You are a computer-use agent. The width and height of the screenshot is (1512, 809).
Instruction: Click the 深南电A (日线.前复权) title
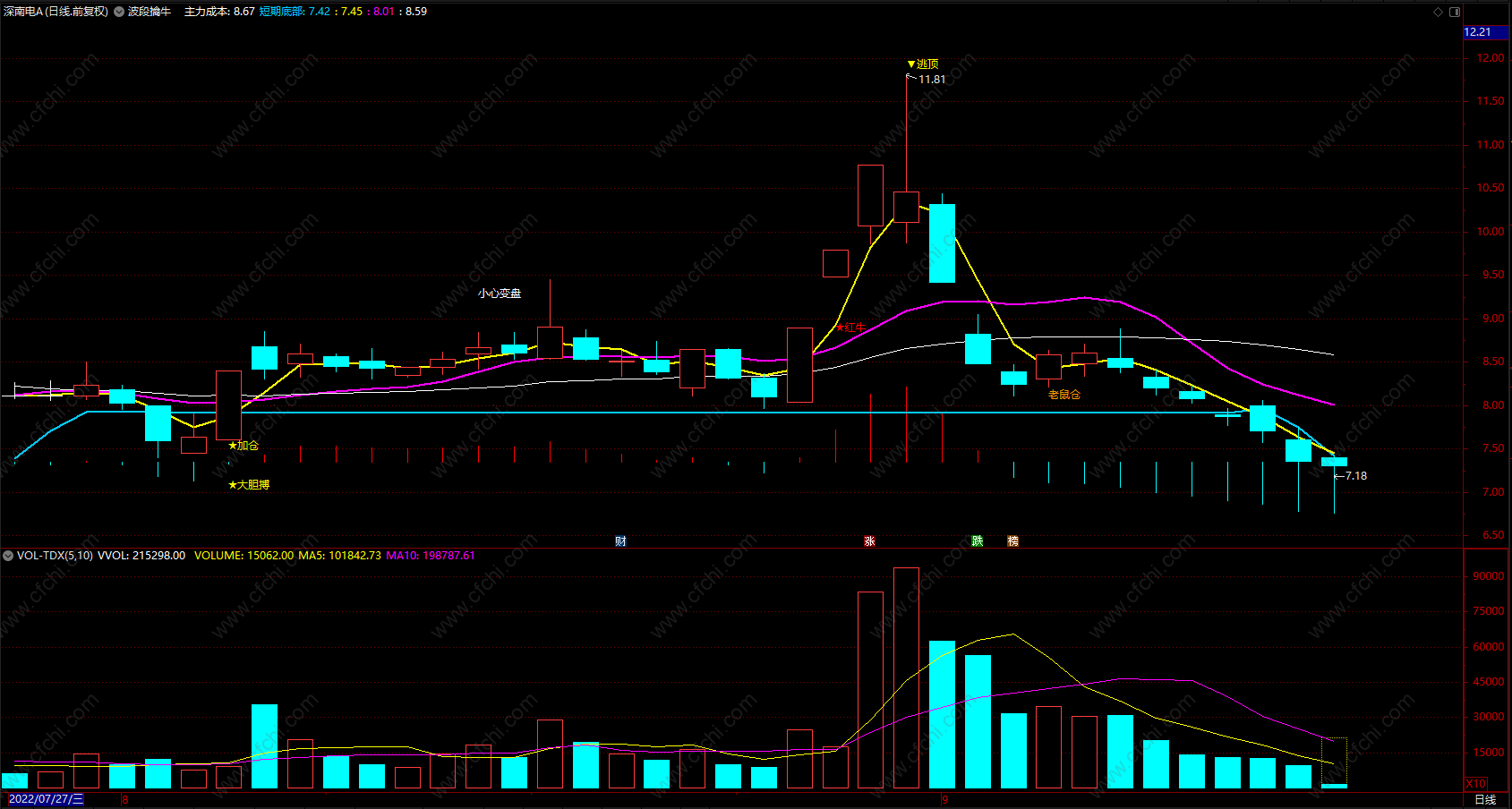[x=56, y=12]
